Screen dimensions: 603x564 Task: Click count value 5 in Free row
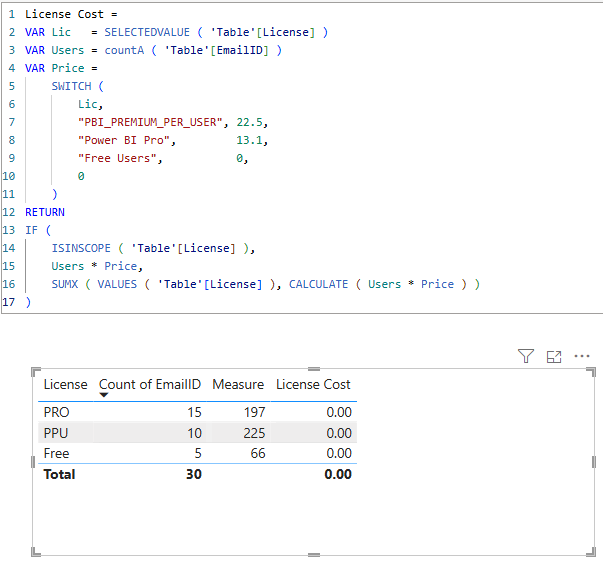[x=198, y=453]
